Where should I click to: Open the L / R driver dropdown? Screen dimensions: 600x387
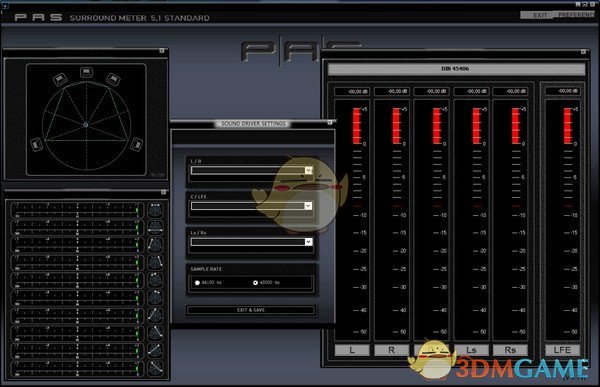(x=308, y=170)
